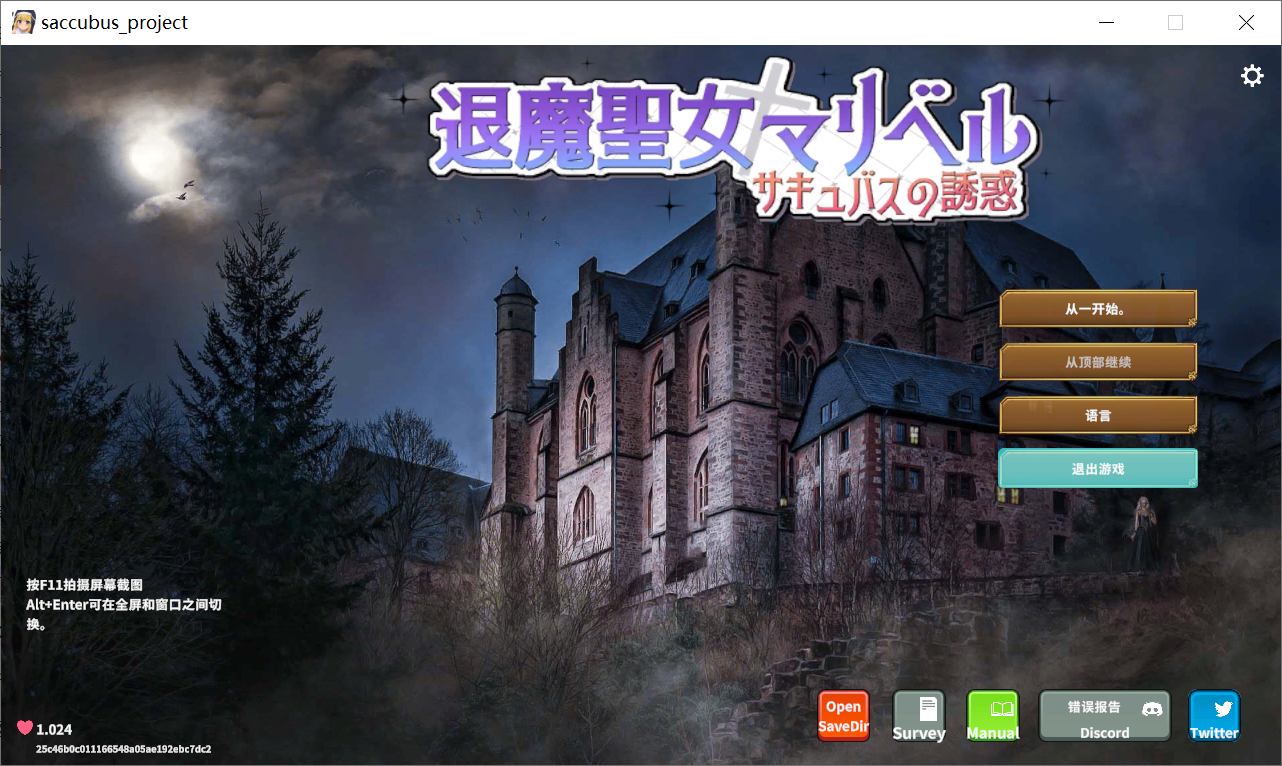This screenshot has width=1282, height=766.
Task: Open the green Manual book icon
Action: (993, 716)
